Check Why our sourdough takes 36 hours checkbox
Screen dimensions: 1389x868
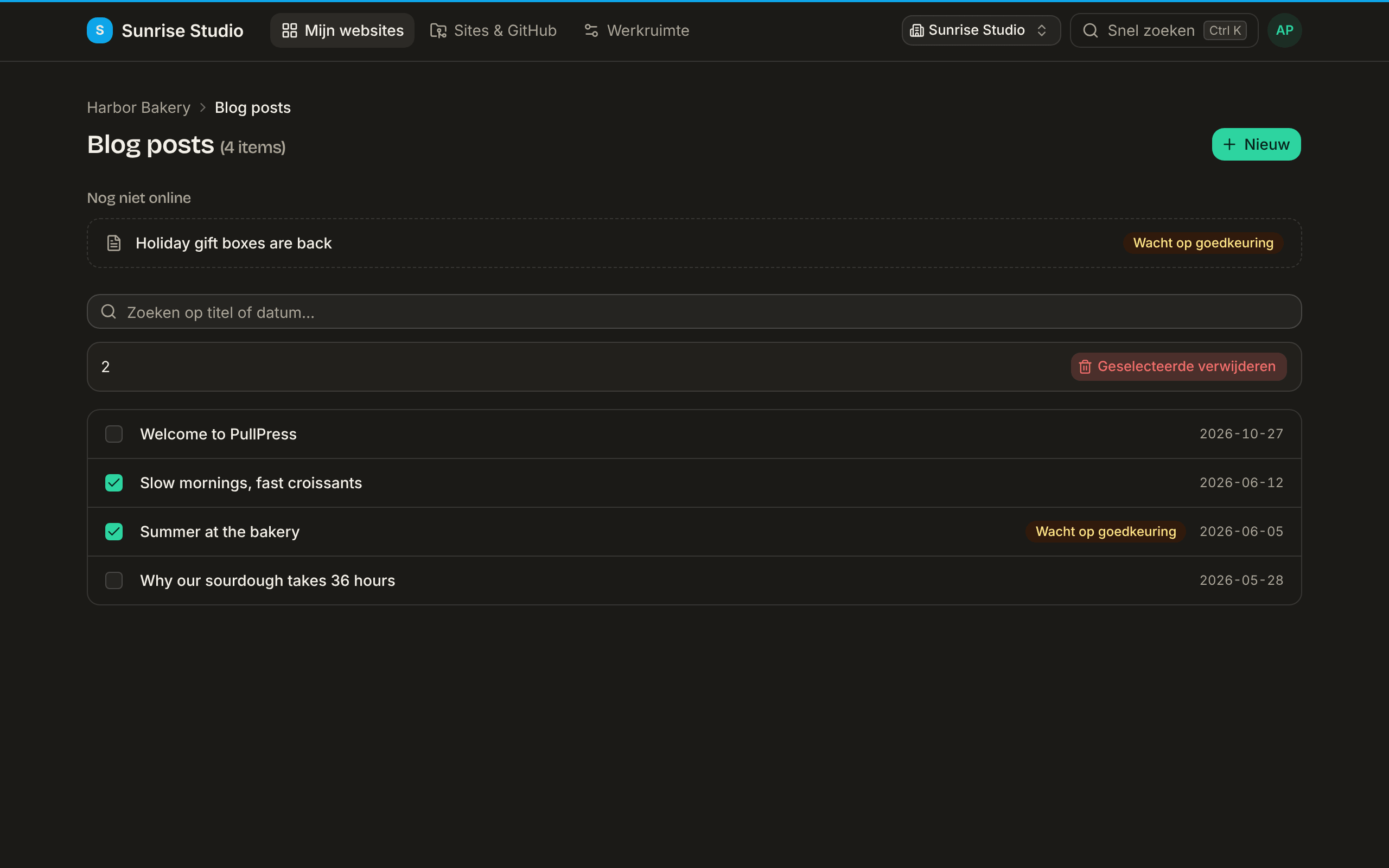(x=113, y=580)
